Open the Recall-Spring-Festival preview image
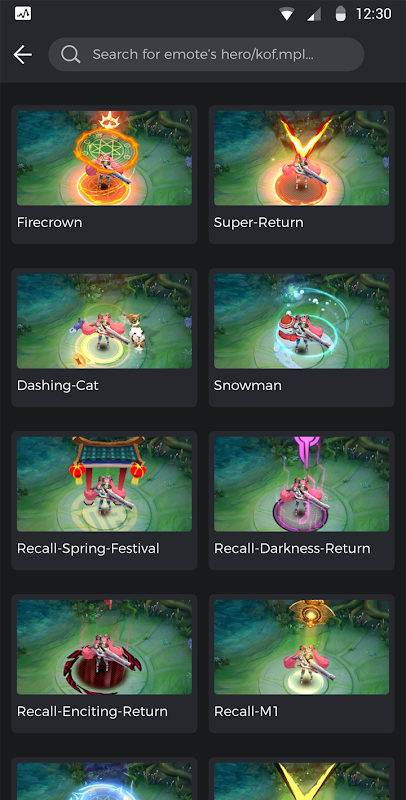Image resolution: width=406 pixels, height=800 pixels. point(105,484)
